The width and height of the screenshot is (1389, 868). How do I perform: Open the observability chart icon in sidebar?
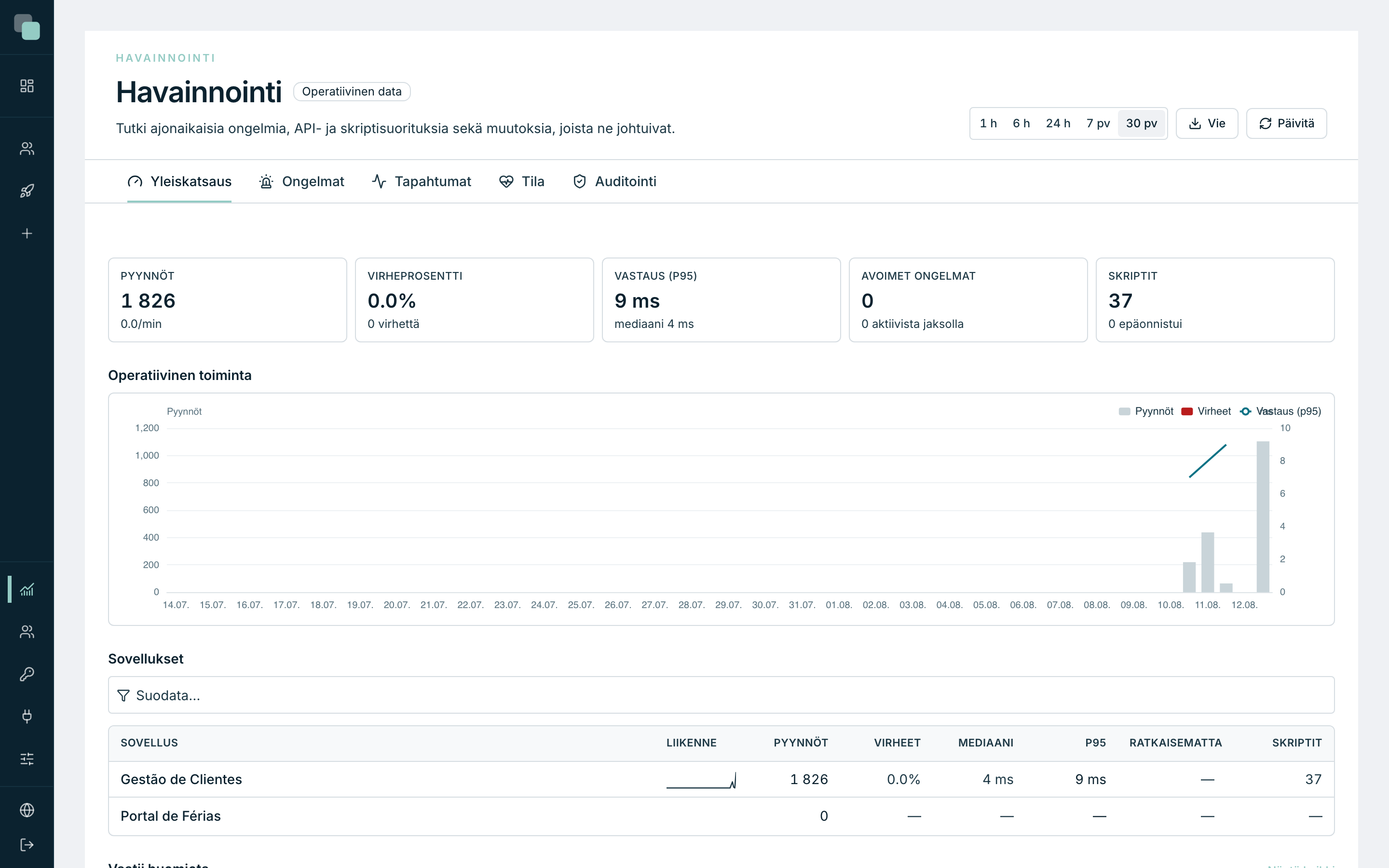point(27,590)
